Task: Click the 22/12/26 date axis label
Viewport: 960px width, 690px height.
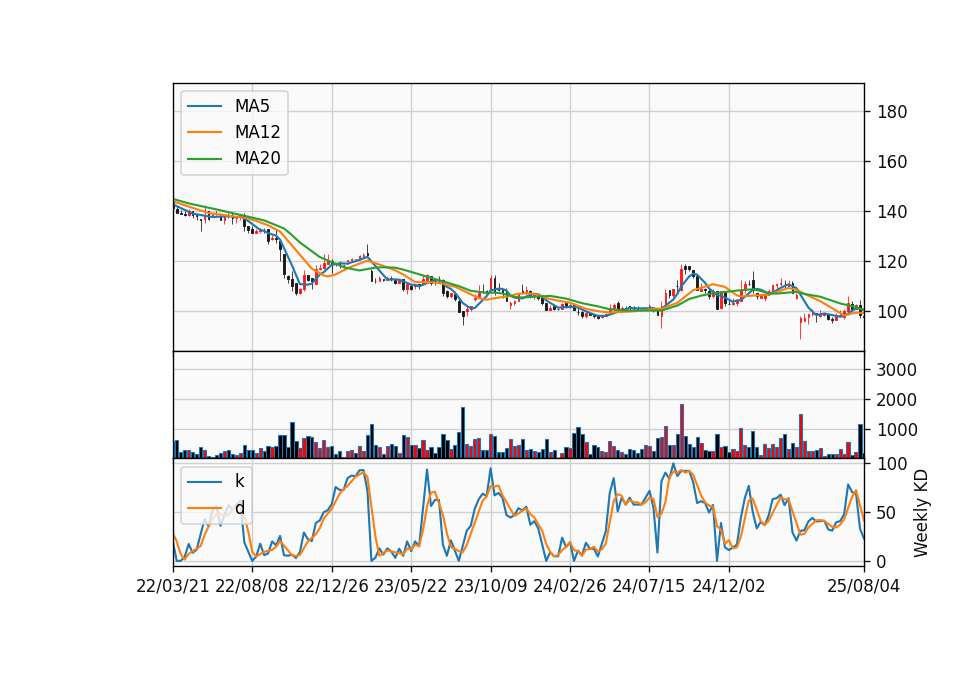Action: [x=332, y=586]
